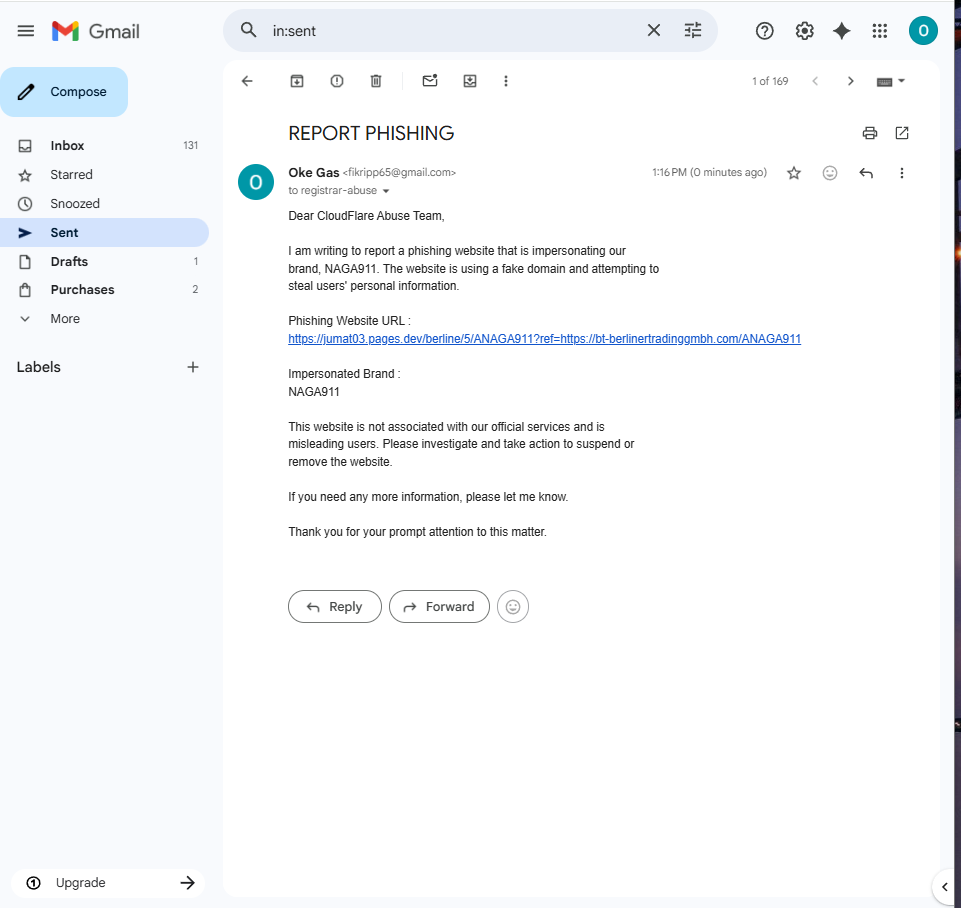Click Compose button

64,92
